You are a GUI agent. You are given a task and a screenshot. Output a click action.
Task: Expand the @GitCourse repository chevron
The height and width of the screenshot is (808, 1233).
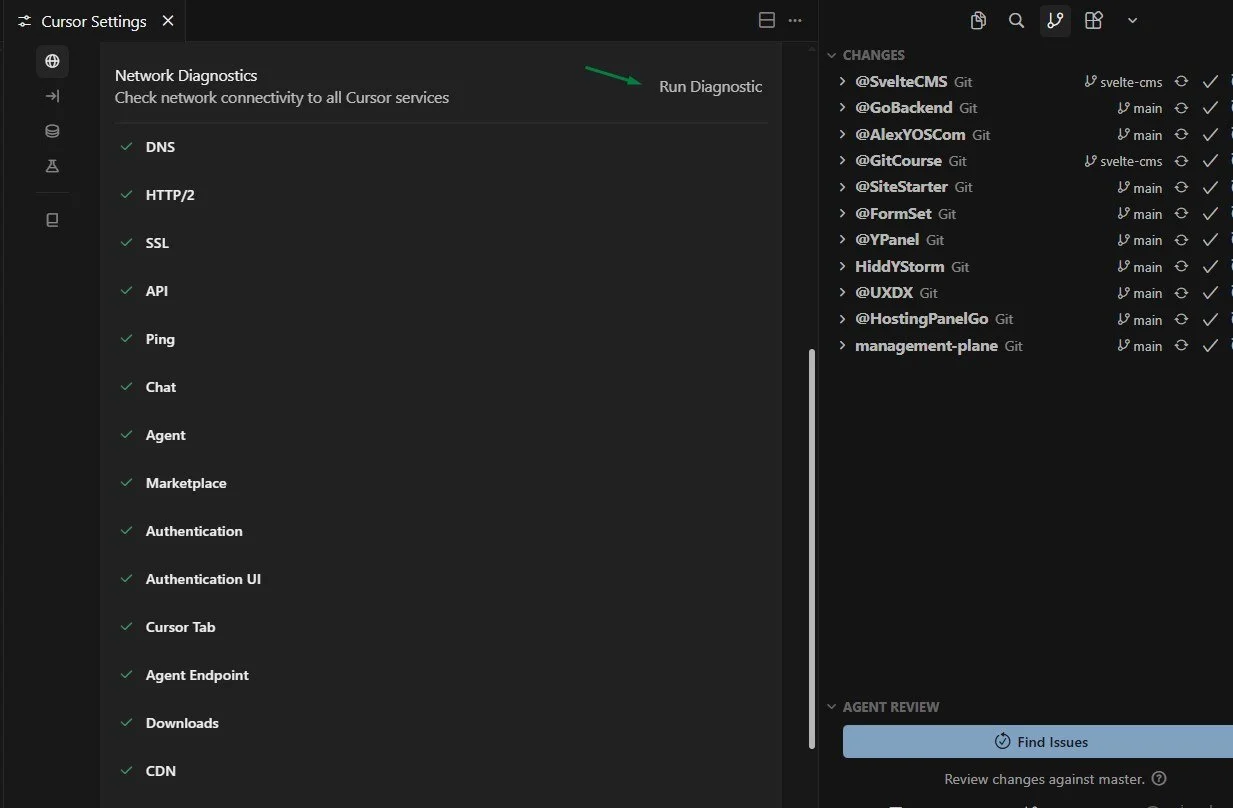tap(844, 161)
